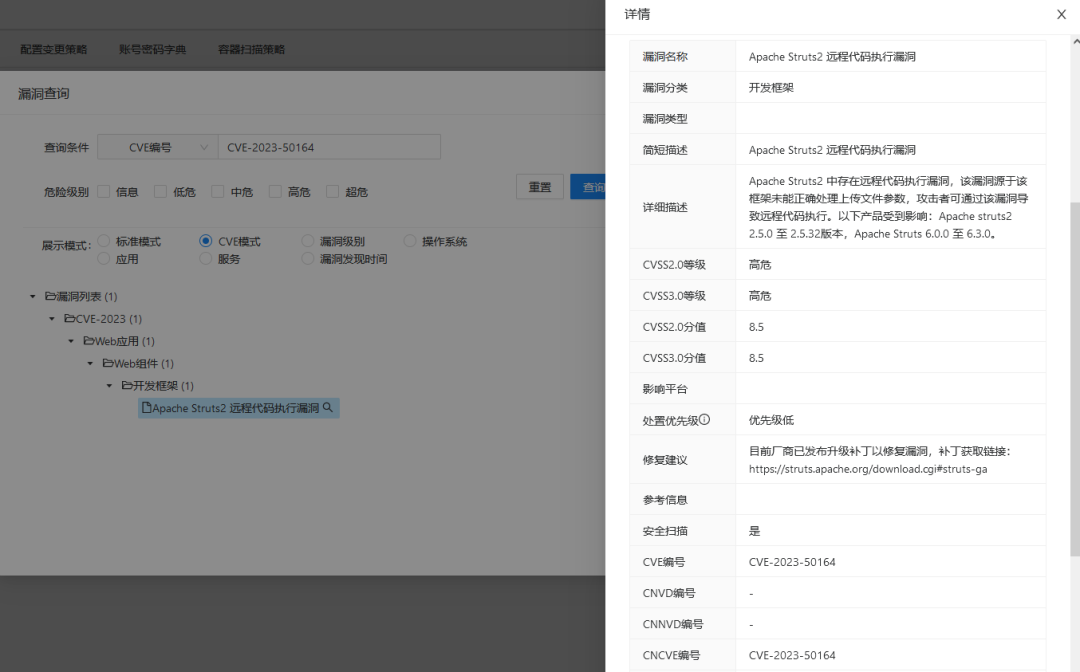Image resolution: width=1080 pixels, height=672 pixels.
Task: Open the CVE编号 query condition dropdown
Action: pos(158,147)
